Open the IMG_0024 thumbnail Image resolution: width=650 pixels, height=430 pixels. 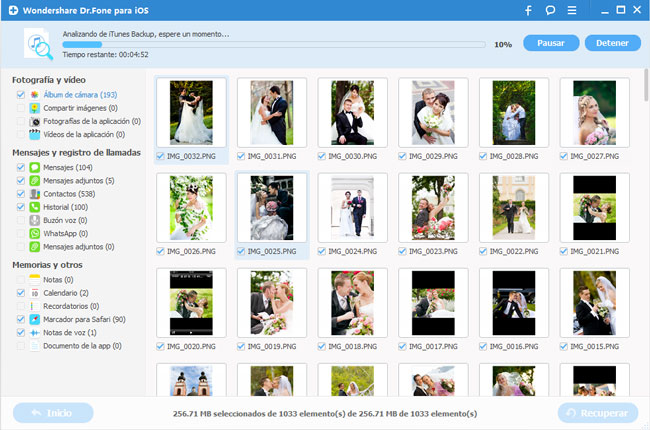pyautogui.click(x=352, y=208)
